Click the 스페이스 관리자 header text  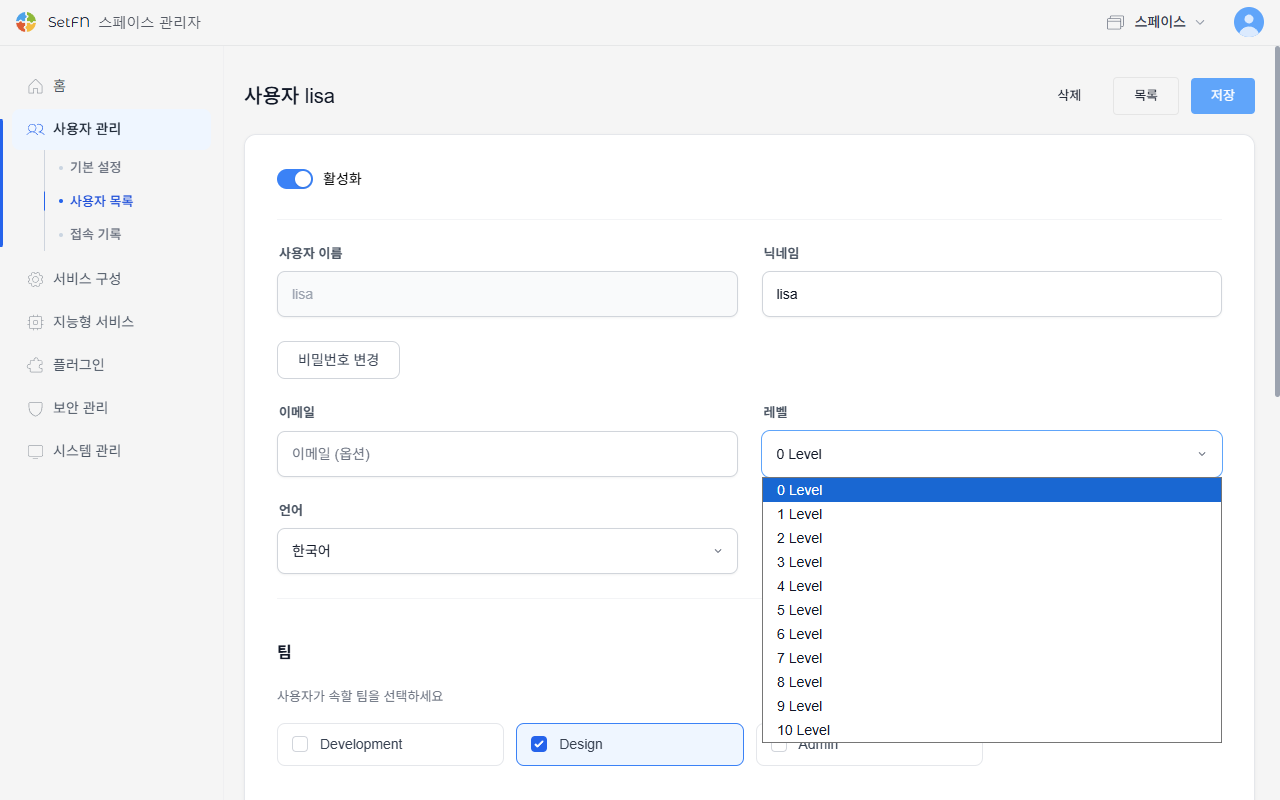point(149,22)
